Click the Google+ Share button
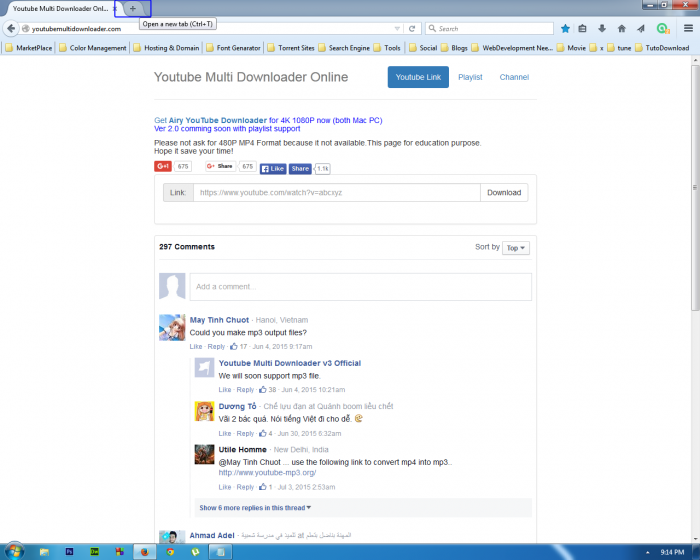This screenshot has height=560, width=700. [x=221, y=166]
